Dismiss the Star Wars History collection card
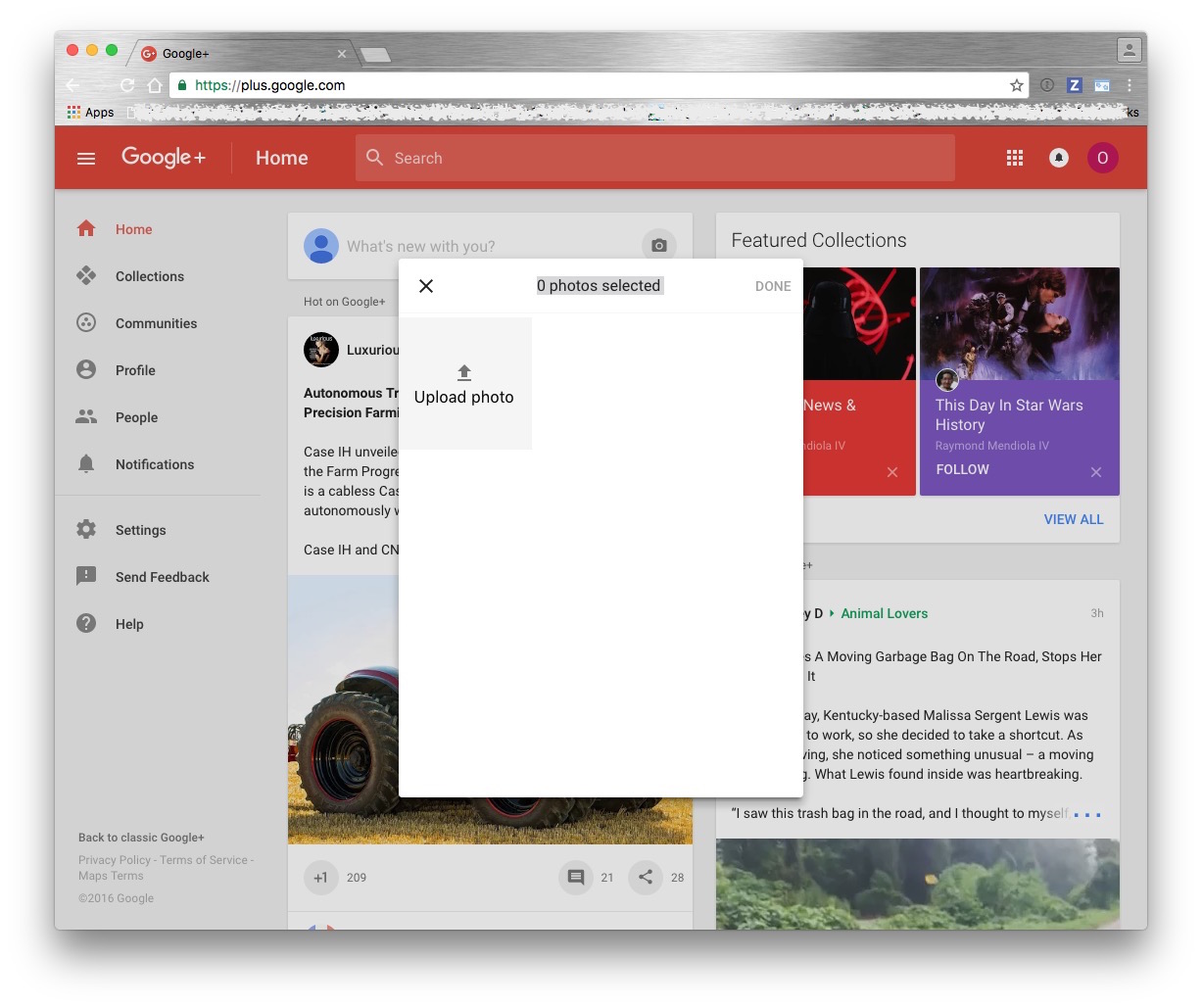 pos(1096,472)
